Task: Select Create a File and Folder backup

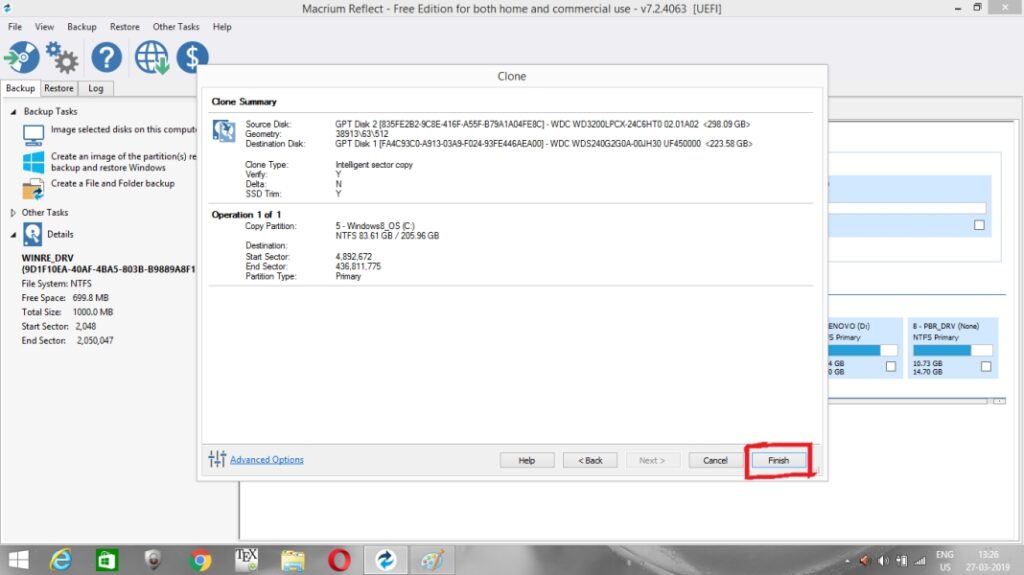Action: [113, 184]
